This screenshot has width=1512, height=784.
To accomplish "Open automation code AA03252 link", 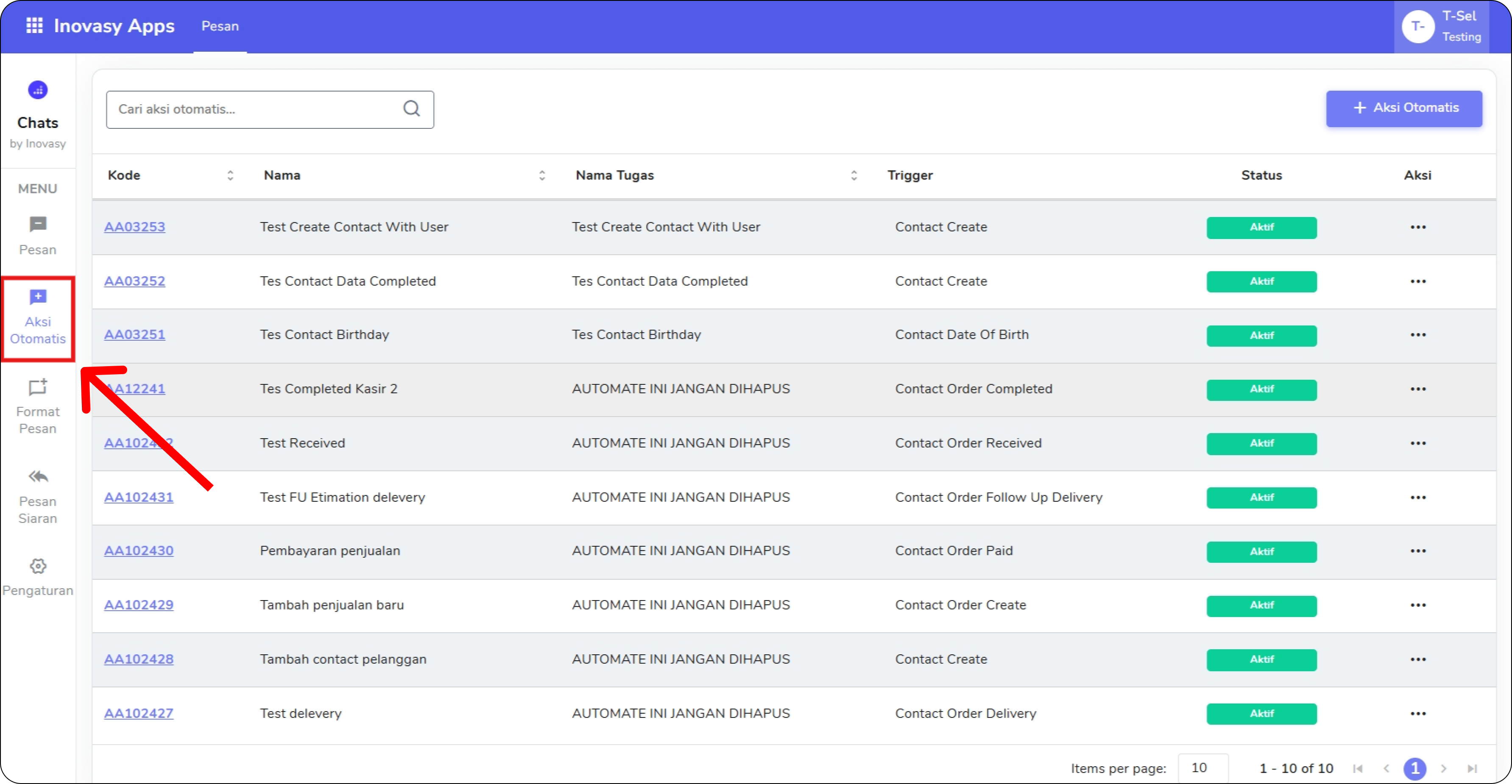I will click(x=134, y=281).
